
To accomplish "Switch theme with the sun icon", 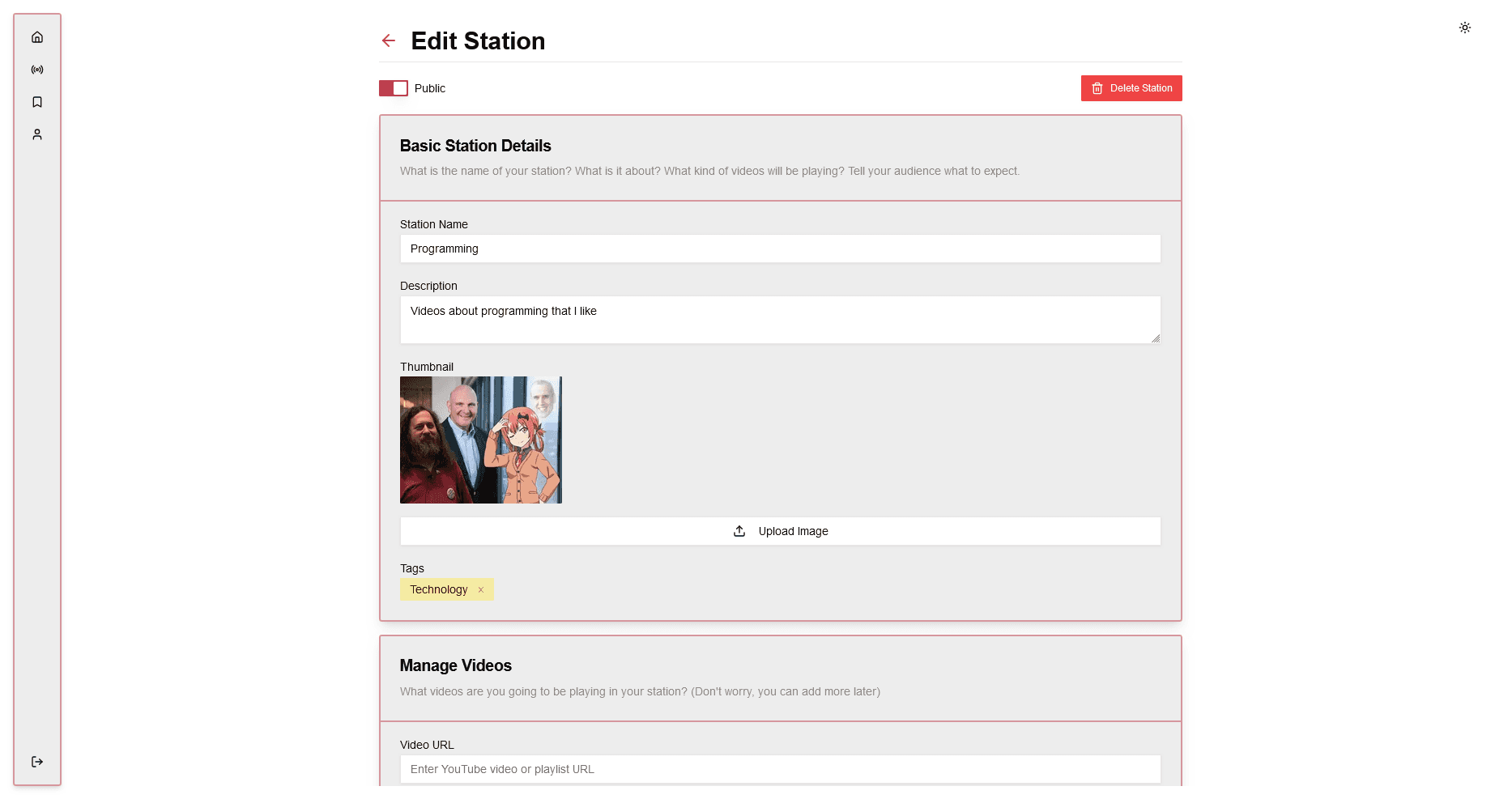I will 1464,28.
